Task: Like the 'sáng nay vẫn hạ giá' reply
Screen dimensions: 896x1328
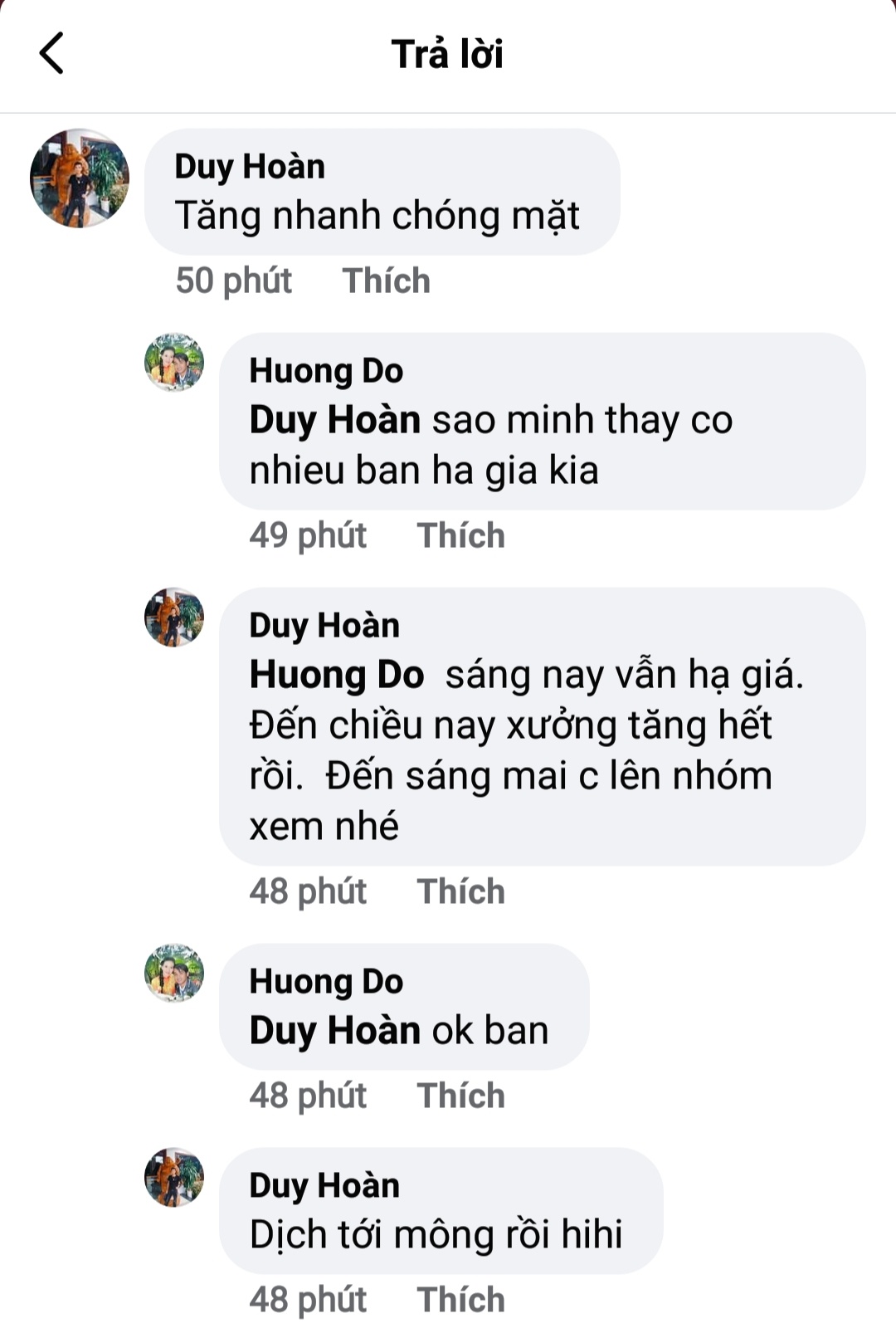Action: pos(460,891)
